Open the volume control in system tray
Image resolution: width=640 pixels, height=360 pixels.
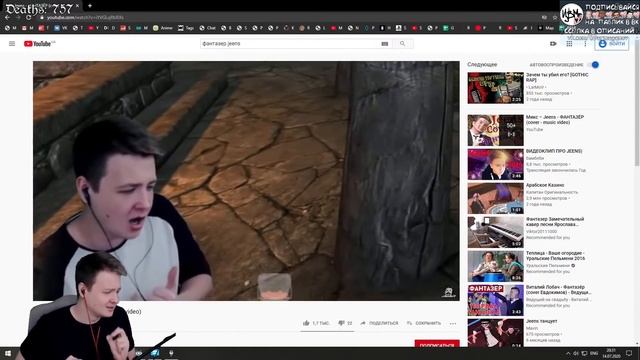click(576, 353)
